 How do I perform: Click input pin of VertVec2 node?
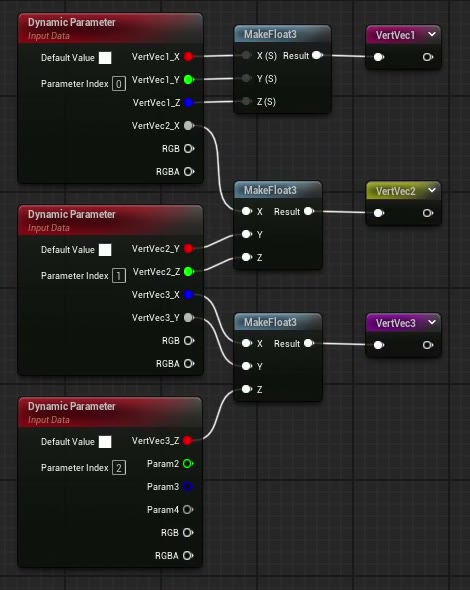(x=379, y=213)
